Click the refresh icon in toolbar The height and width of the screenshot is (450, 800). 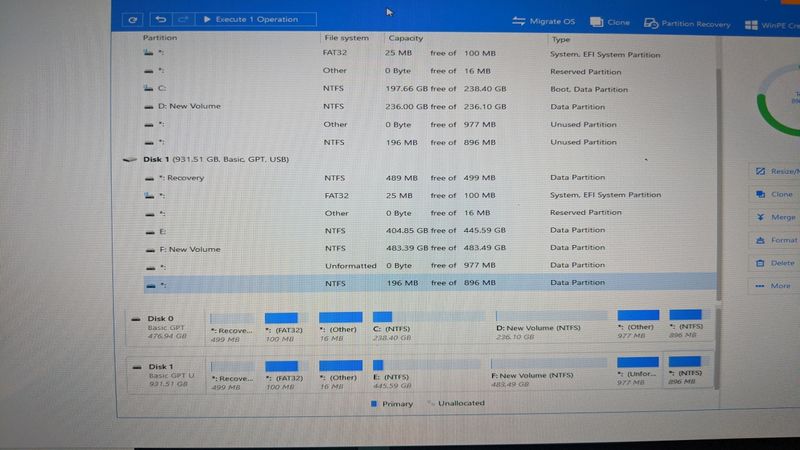tap(133, 19)
